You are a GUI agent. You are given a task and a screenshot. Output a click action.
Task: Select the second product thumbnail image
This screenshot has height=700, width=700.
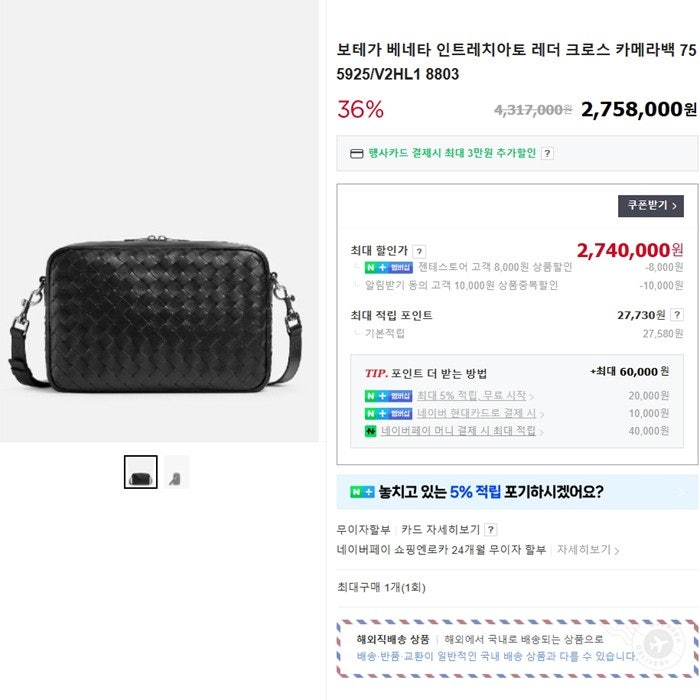tap(176, 472)
